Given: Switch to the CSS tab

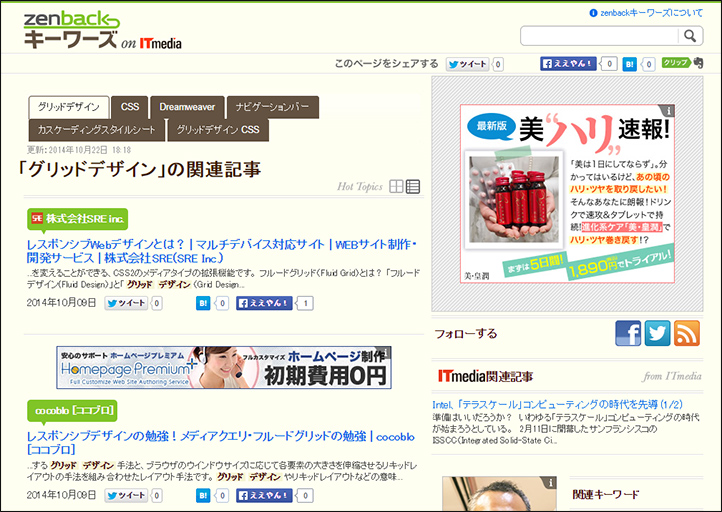Looking at the screenshot, I should point(130,107).
